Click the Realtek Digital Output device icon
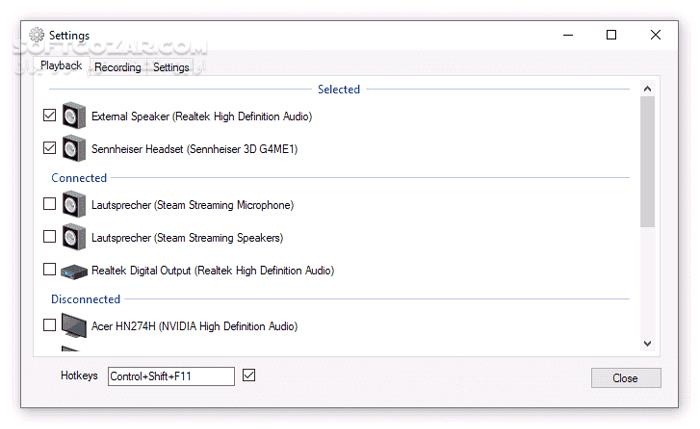This screenshot has width=700, height=429. (x=74, y=271)
